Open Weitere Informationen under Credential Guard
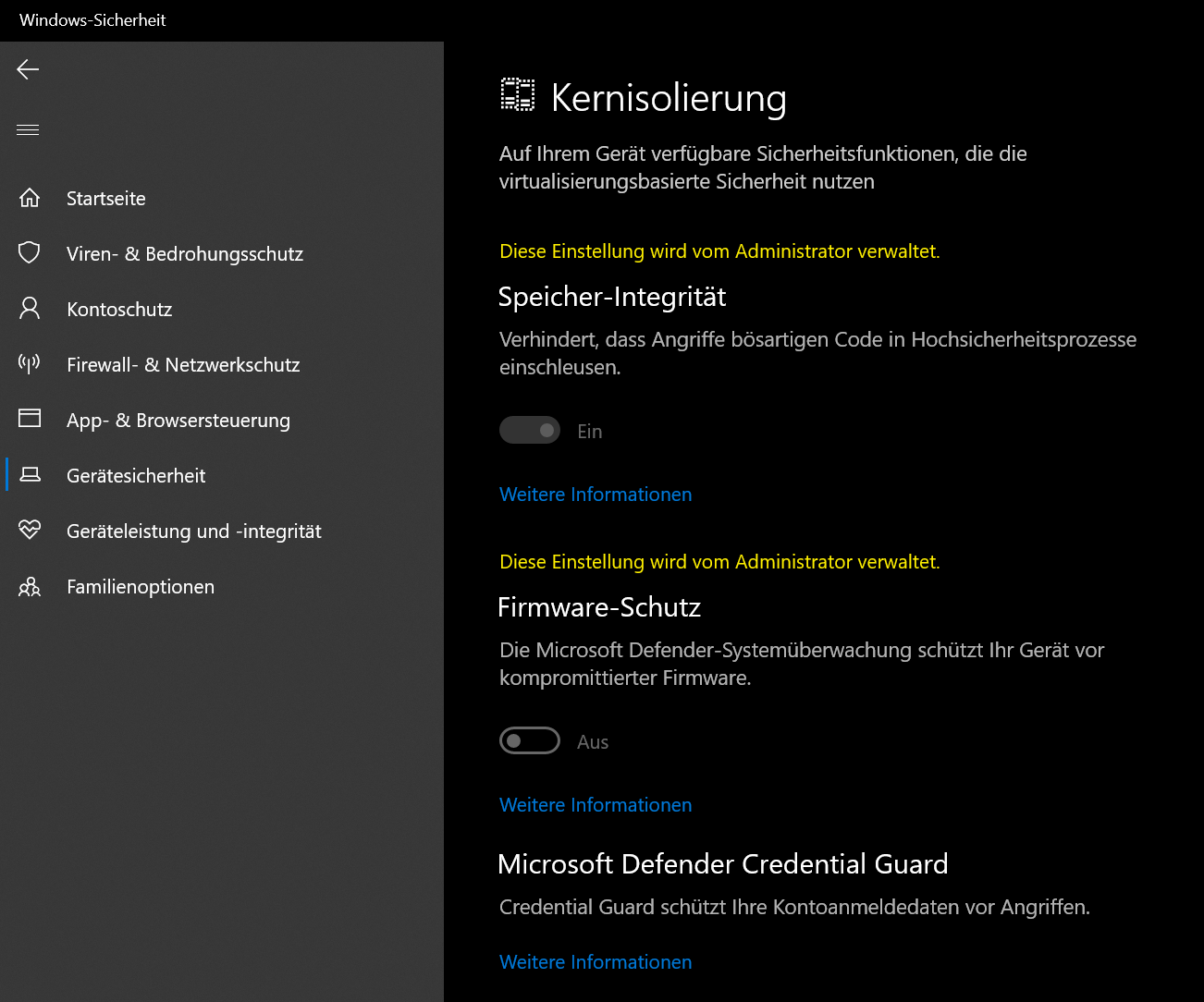 click(596, 962)
